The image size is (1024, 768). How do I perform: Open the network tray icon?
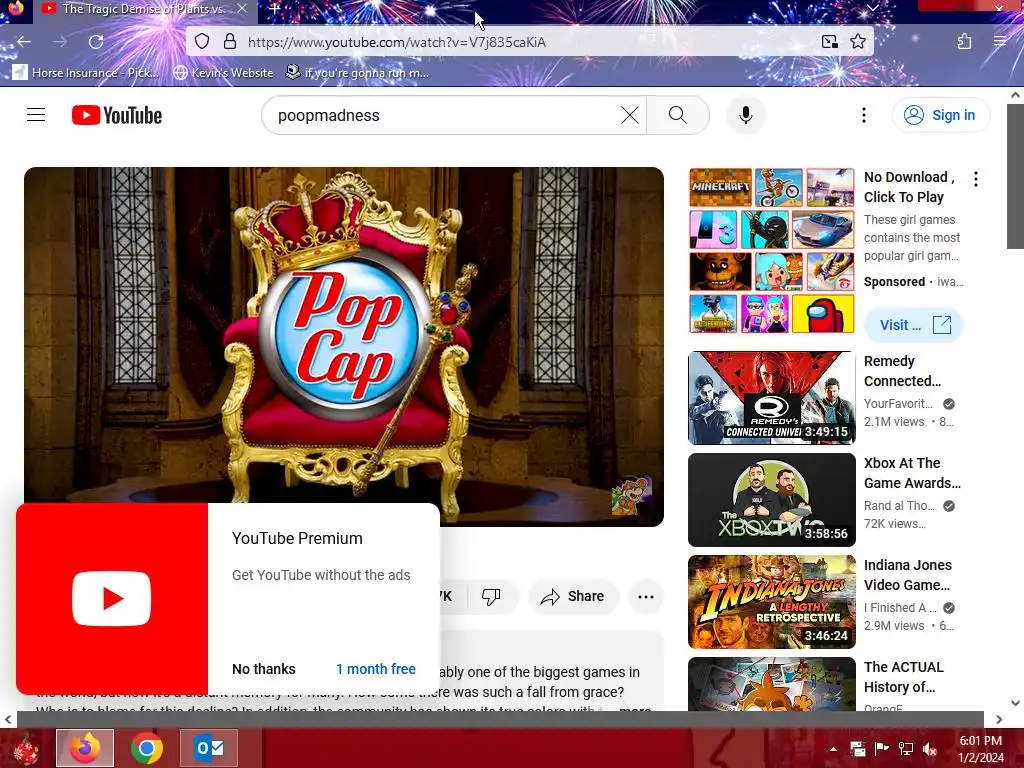pos(906,749)
